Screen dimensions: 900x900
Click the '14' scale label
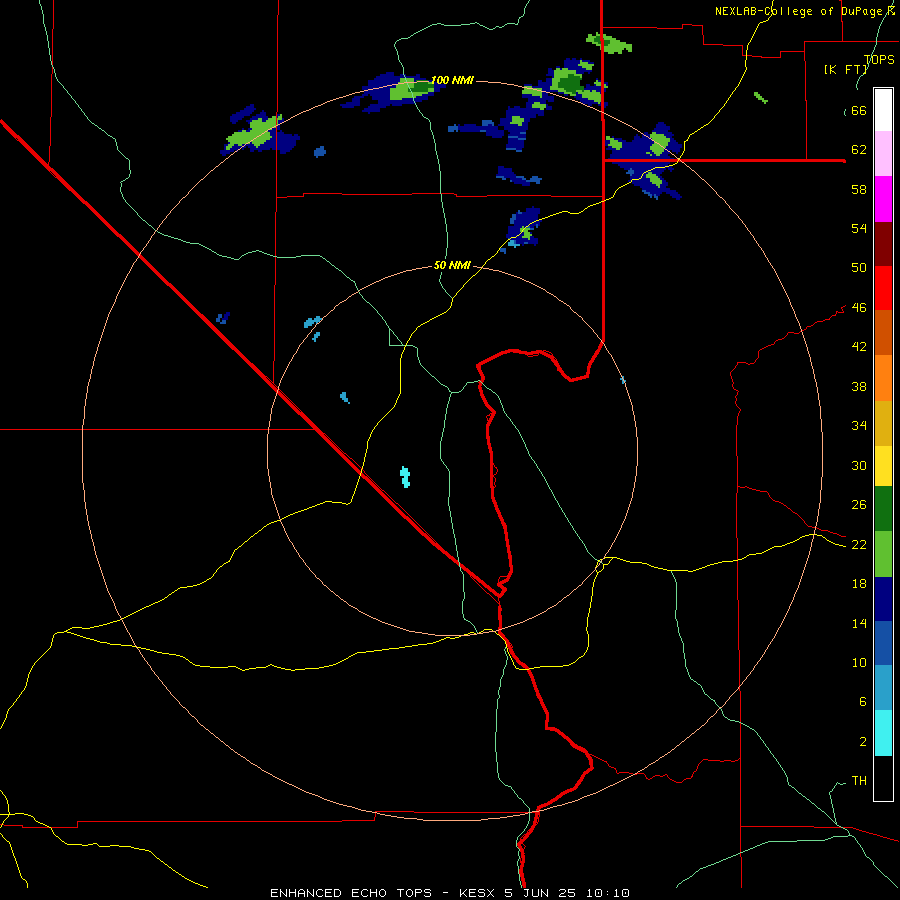click(x=859, y=623)
